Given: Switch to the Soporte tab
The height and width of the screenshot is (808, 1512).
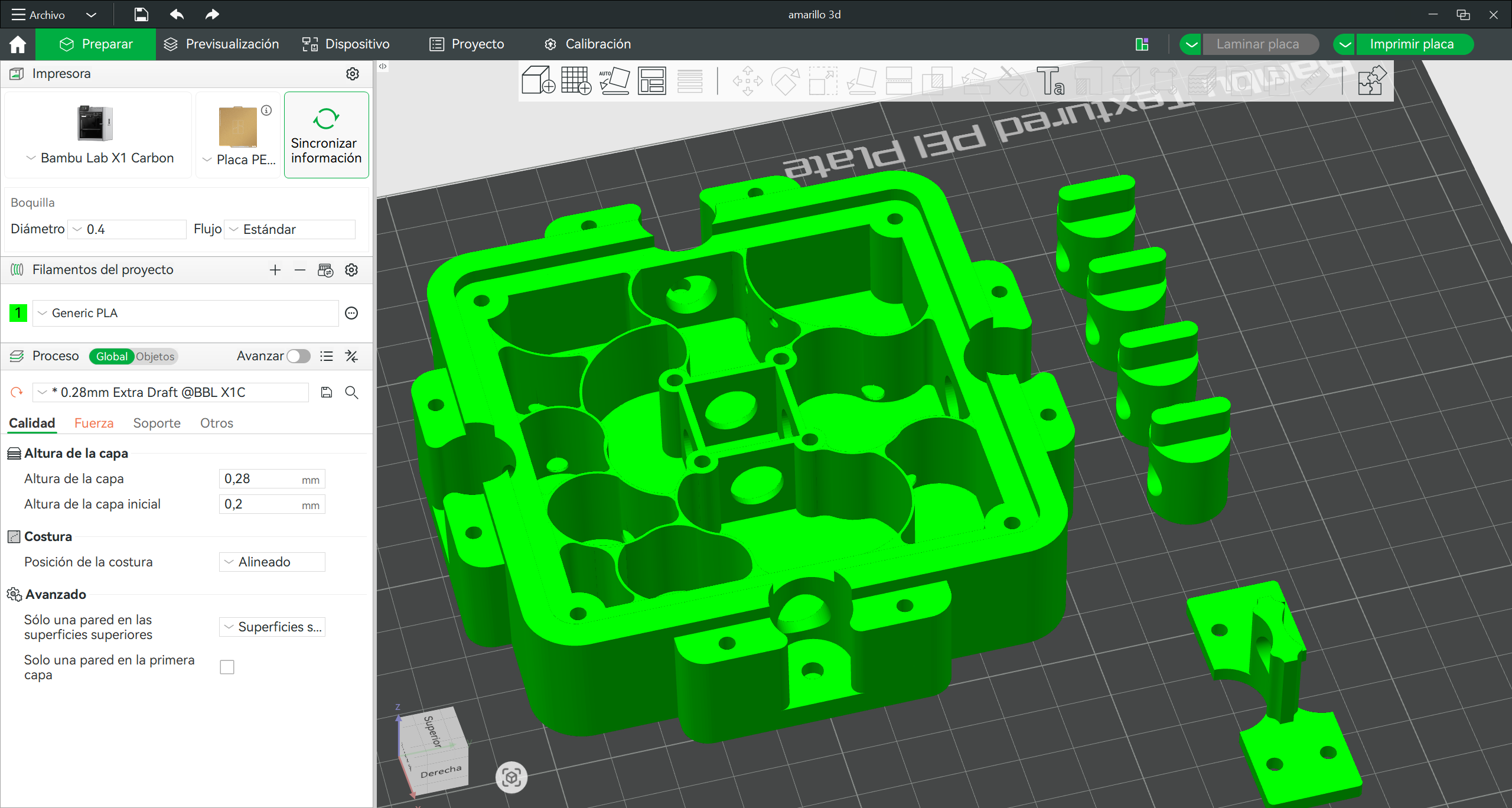Looking at the screenshot, I should click(x=157, y=423).
